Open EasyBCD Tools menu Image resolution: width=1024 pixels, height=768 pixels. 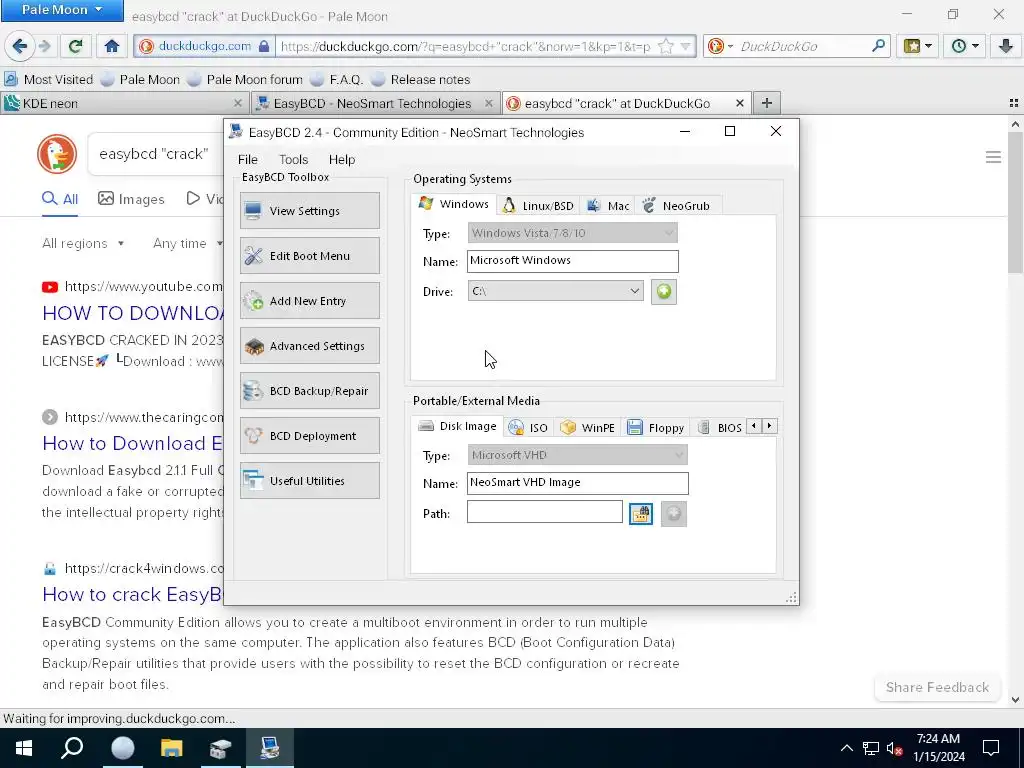pyautogui.click(x=293, y=159)
